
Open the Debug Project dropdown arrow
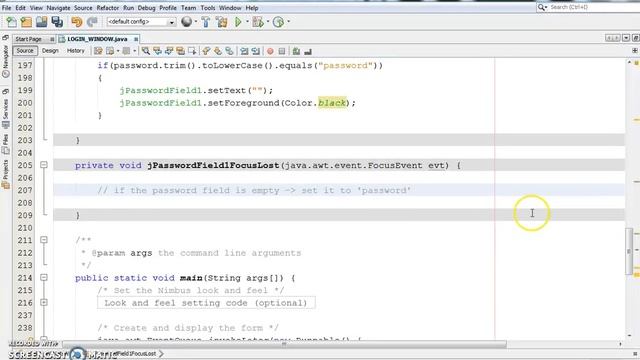[x=268, y=22]
